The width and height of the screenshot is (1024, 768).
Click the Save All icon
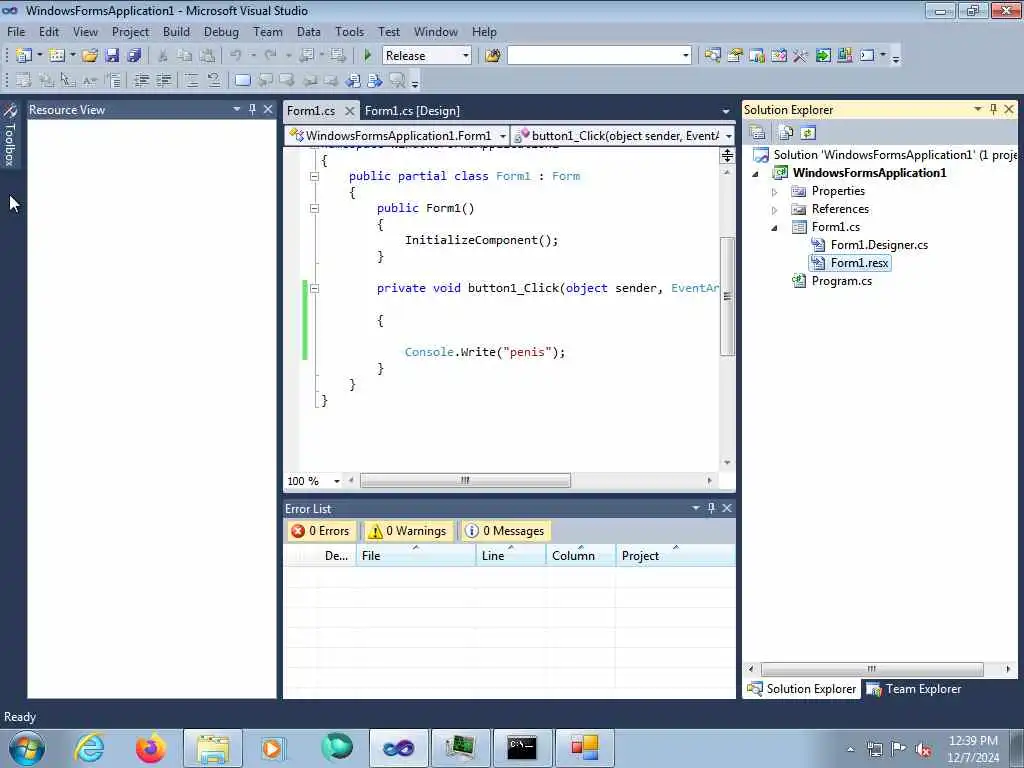pos(135,56)
